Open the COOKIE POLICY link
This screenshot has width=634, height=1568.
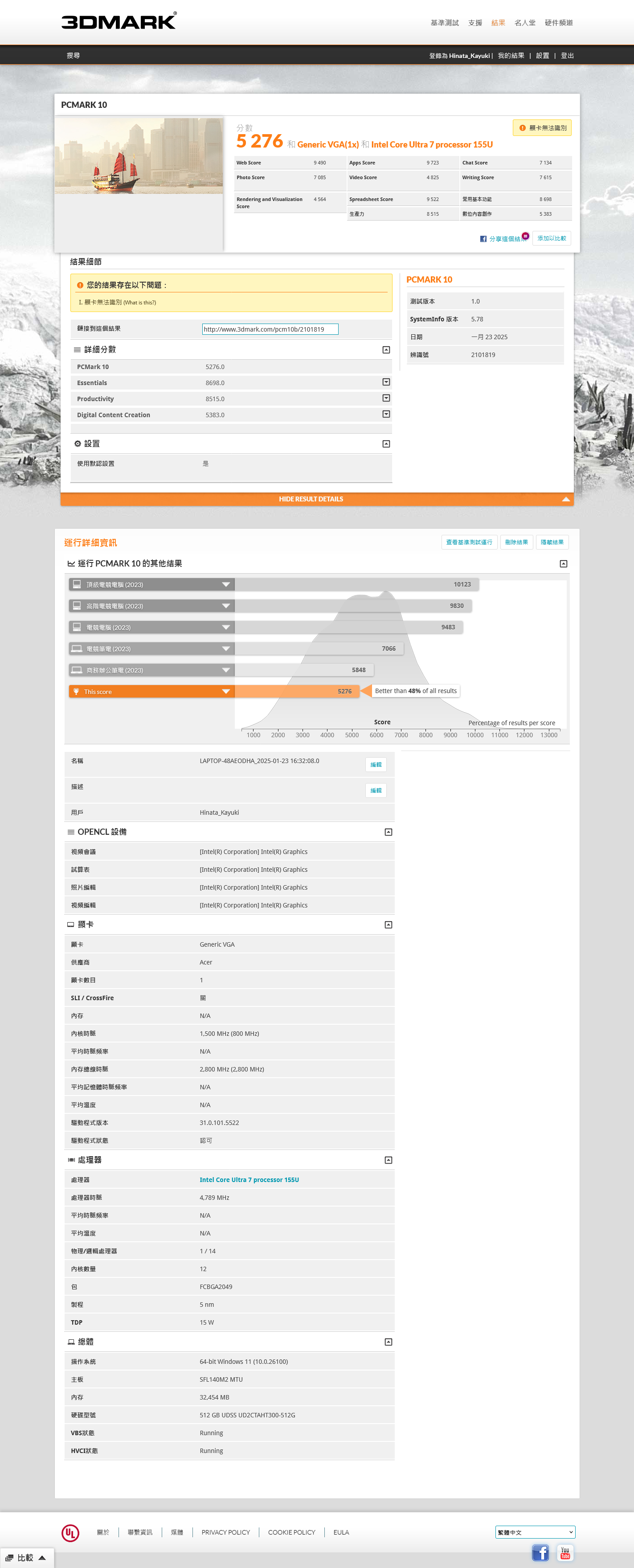click(291, 1532)
